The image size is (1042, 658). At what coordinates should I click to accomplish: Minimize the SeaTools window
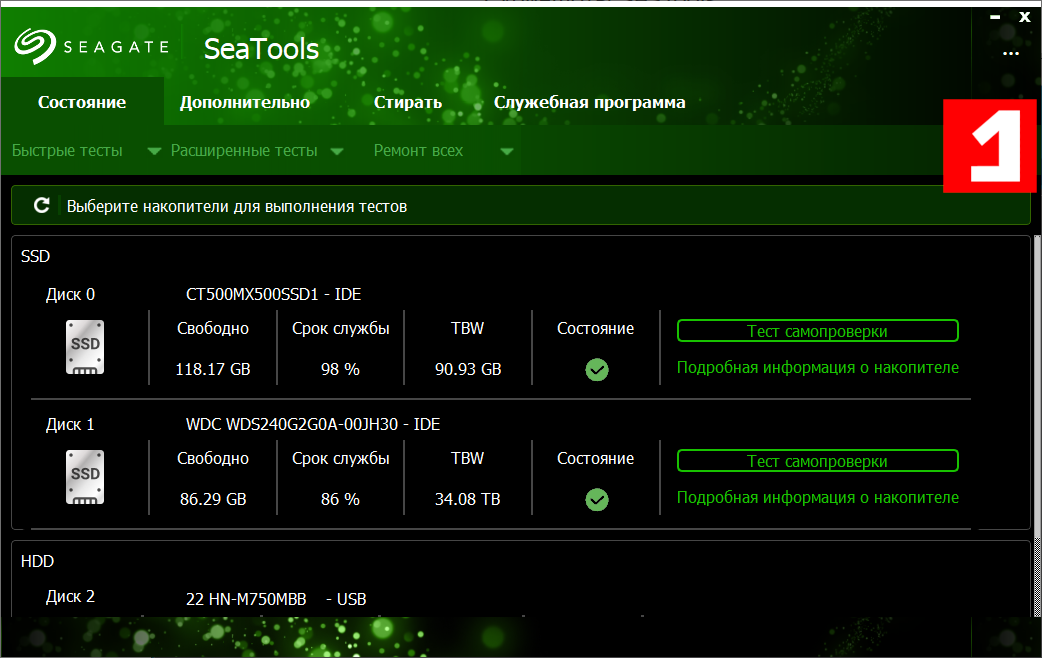[995, 17]
